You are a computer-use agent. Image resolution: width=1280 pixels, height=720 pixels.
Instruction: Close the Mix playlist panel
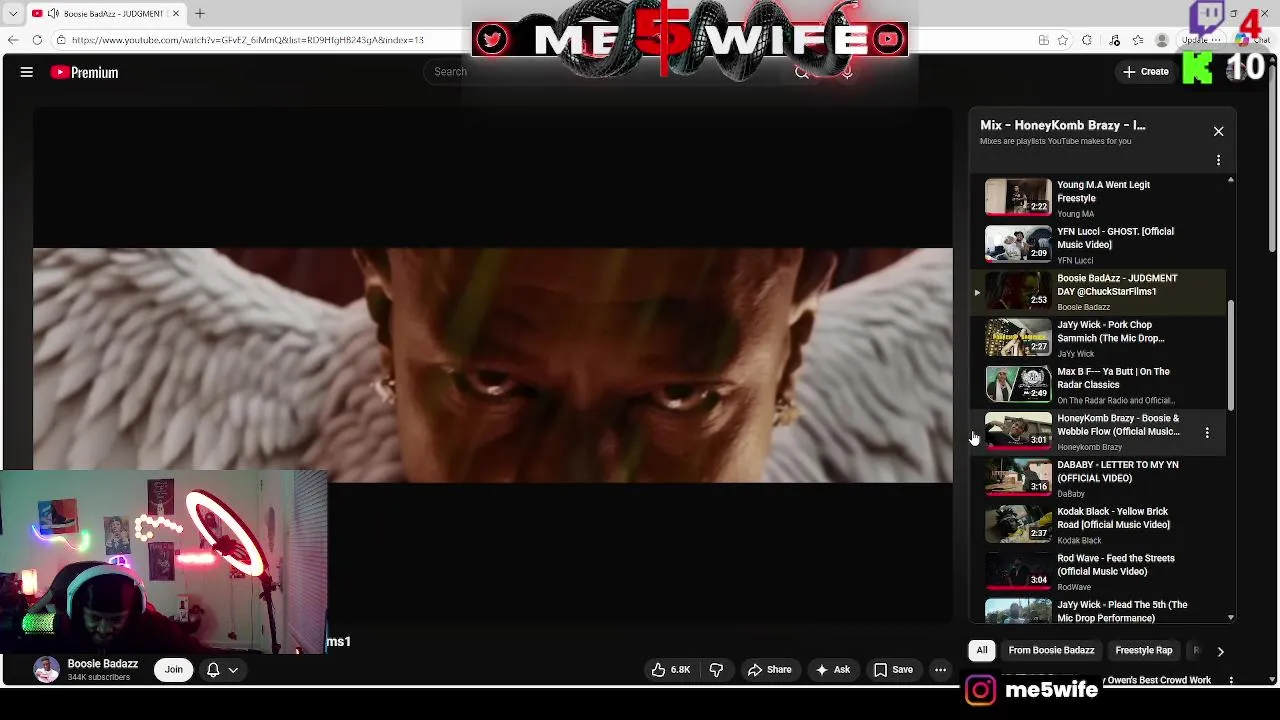1218,131
